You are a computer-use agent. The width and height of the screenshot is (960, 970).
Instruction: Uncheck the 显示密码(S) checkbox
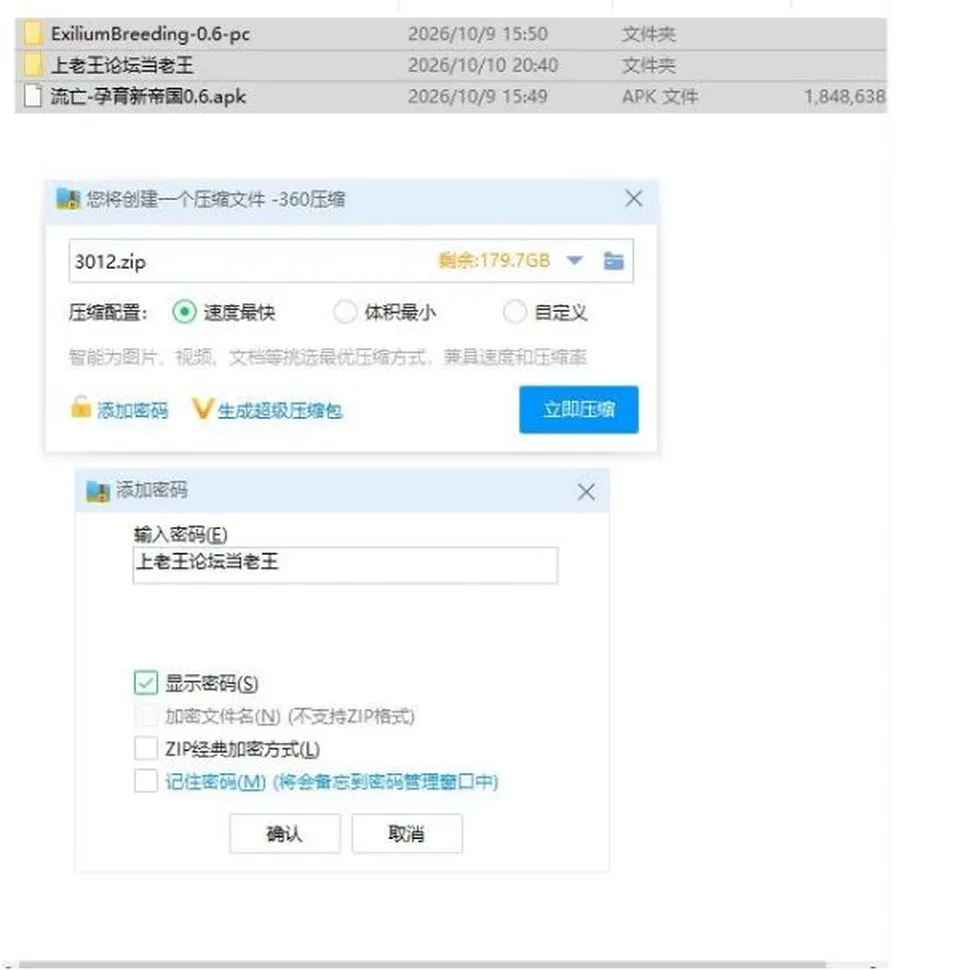tap(146, 682)
